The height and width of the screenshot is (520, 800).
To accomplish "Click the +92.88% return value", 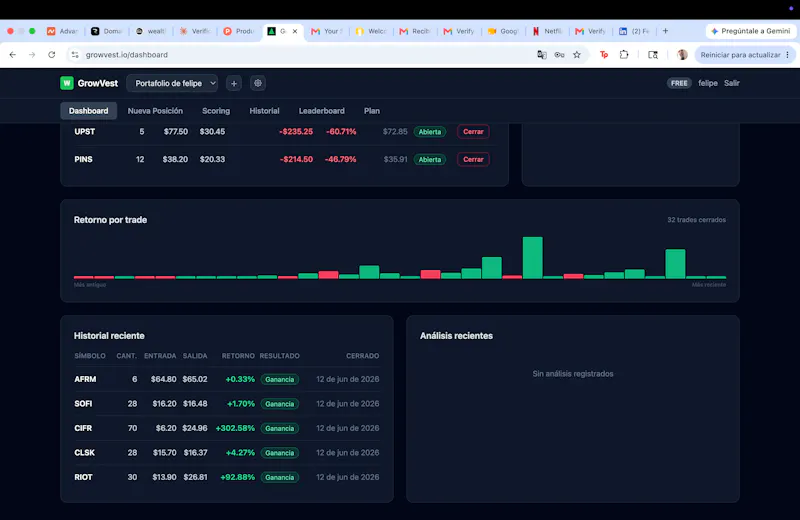I will [x=237, y=477].
